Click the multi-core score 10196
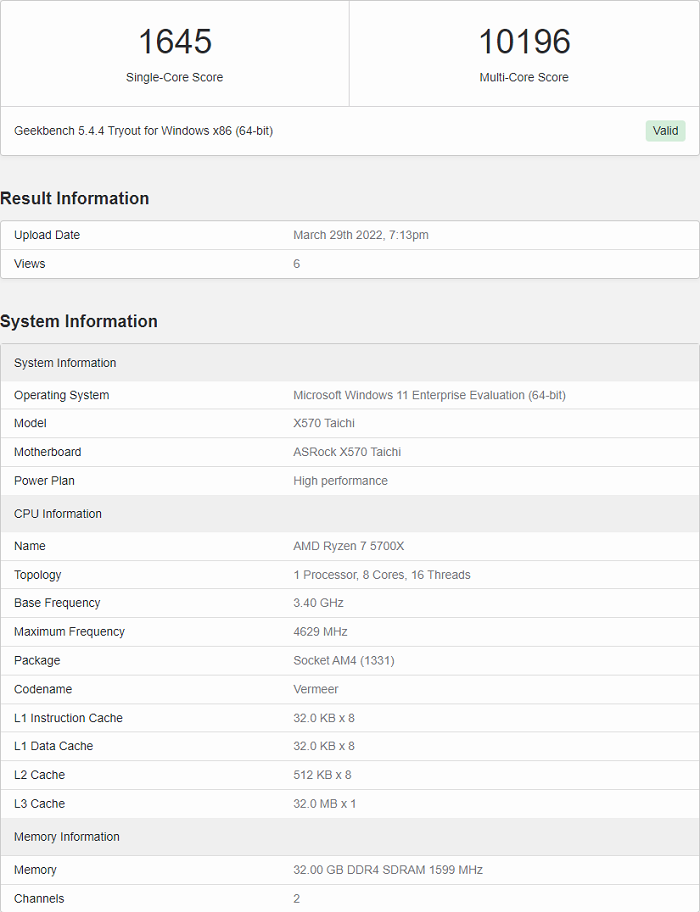The height and width of the screenshot is (912, 700). click(x=524, y=42)
